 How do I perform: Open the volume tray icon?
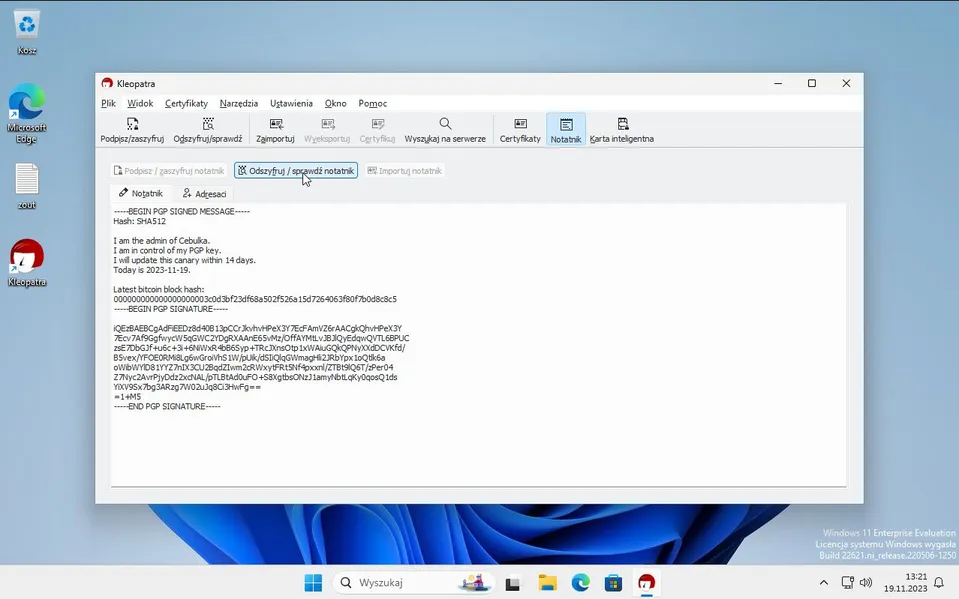(x=866, y=582)
